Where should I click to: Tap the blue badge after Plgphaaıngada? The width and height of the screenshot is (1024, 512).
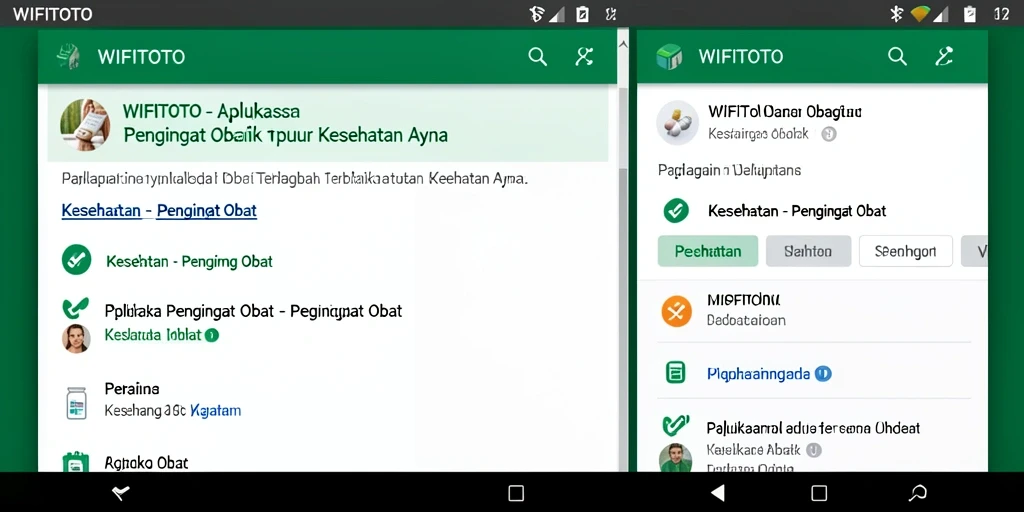click(x=824, y=374)
